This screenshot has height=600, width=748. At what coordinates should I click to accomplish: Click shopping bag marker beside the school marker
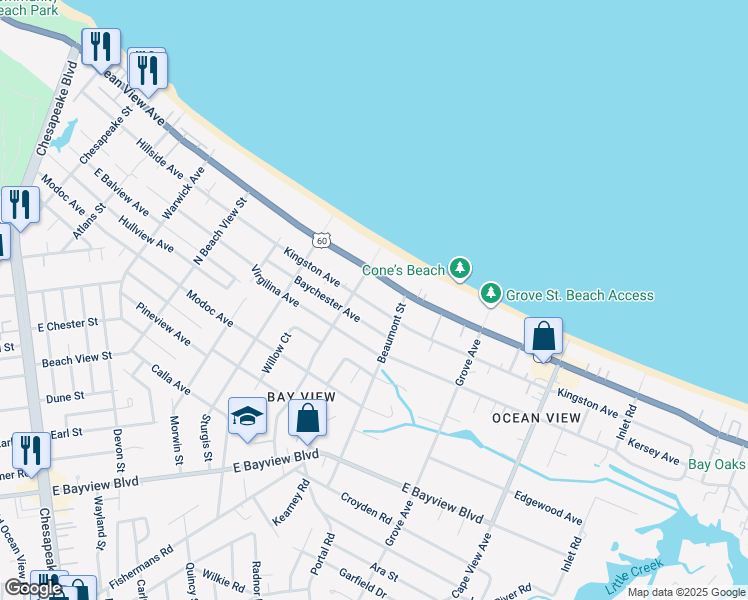click(308, 418)
